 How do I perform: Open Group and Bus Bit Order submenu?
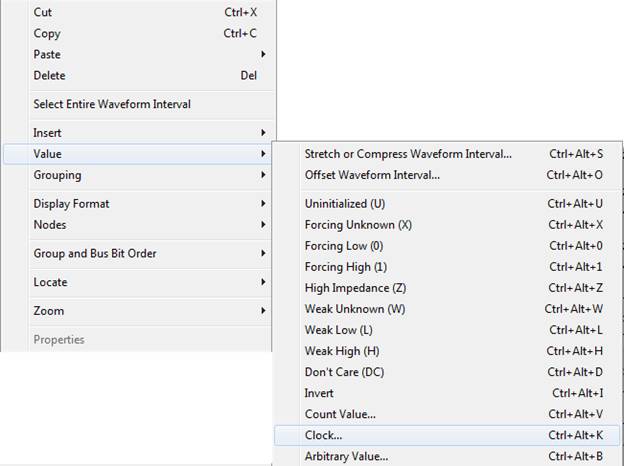point(95,254)
